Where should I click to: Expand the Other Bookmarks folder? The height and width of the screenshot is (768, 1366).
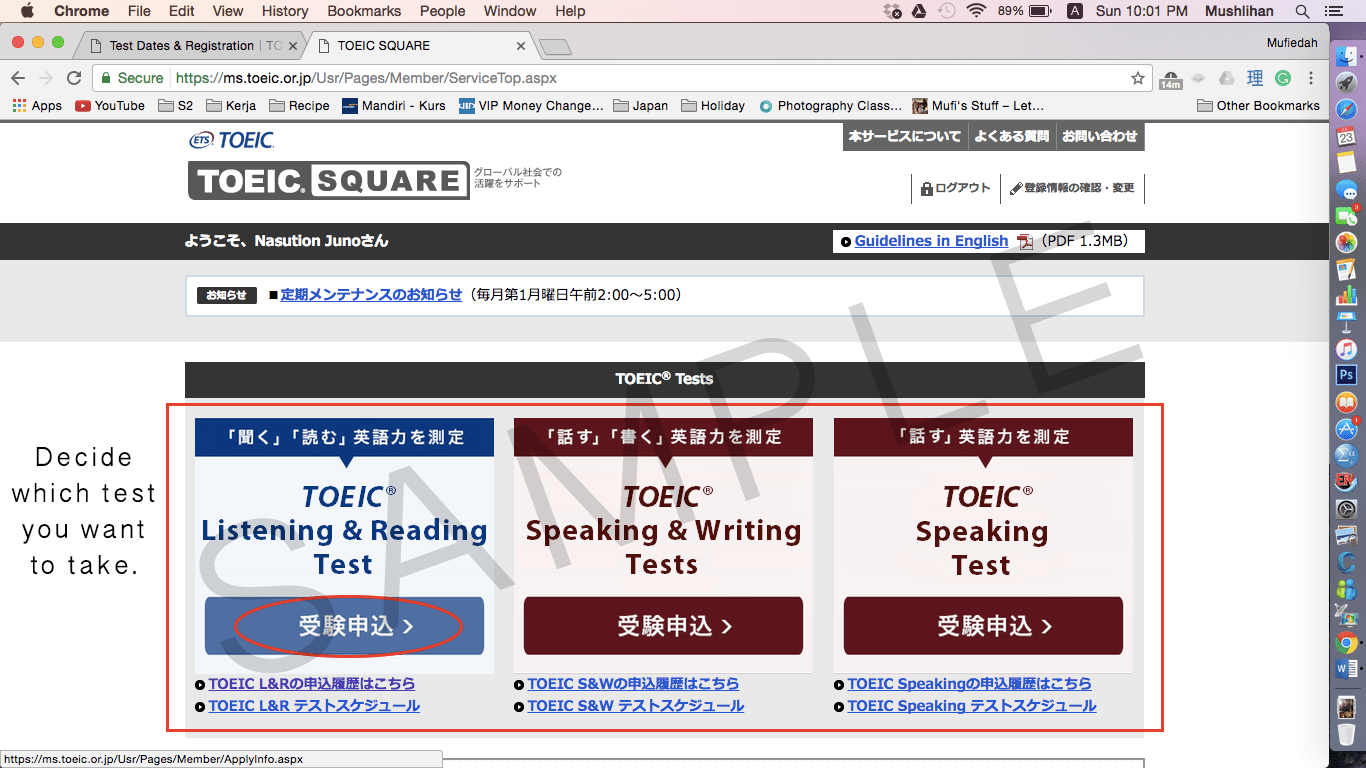pyautogui.click(x=1258, y=106)
